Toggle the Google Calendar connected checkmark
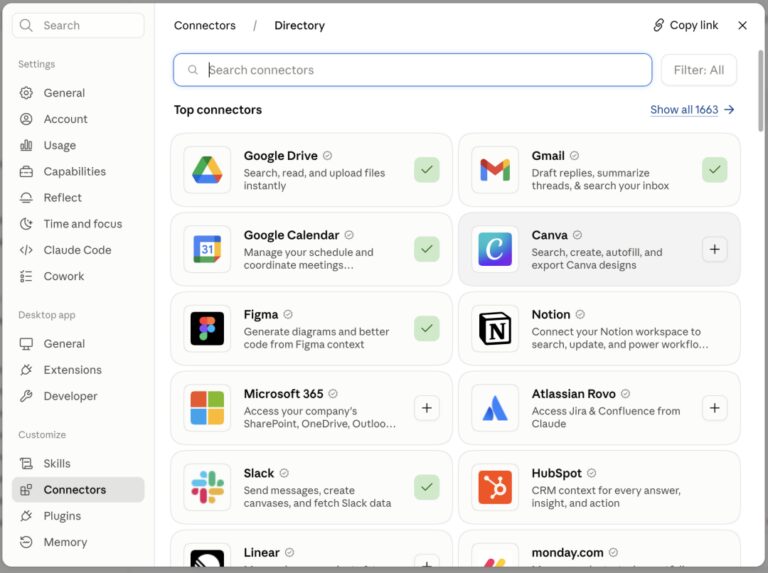 [427, 249]
